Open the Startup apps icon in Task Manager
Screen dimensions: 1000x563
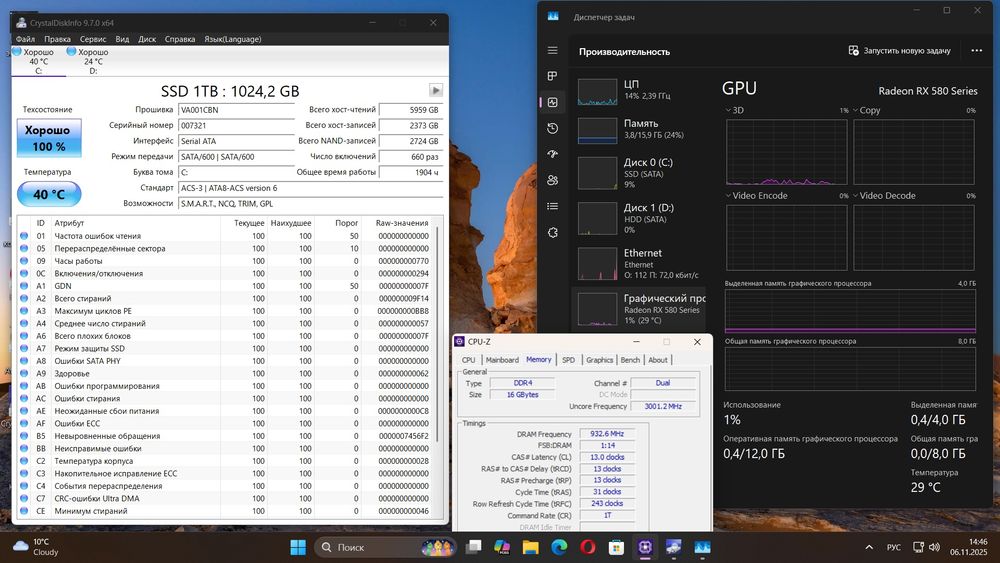pos(552,154)
